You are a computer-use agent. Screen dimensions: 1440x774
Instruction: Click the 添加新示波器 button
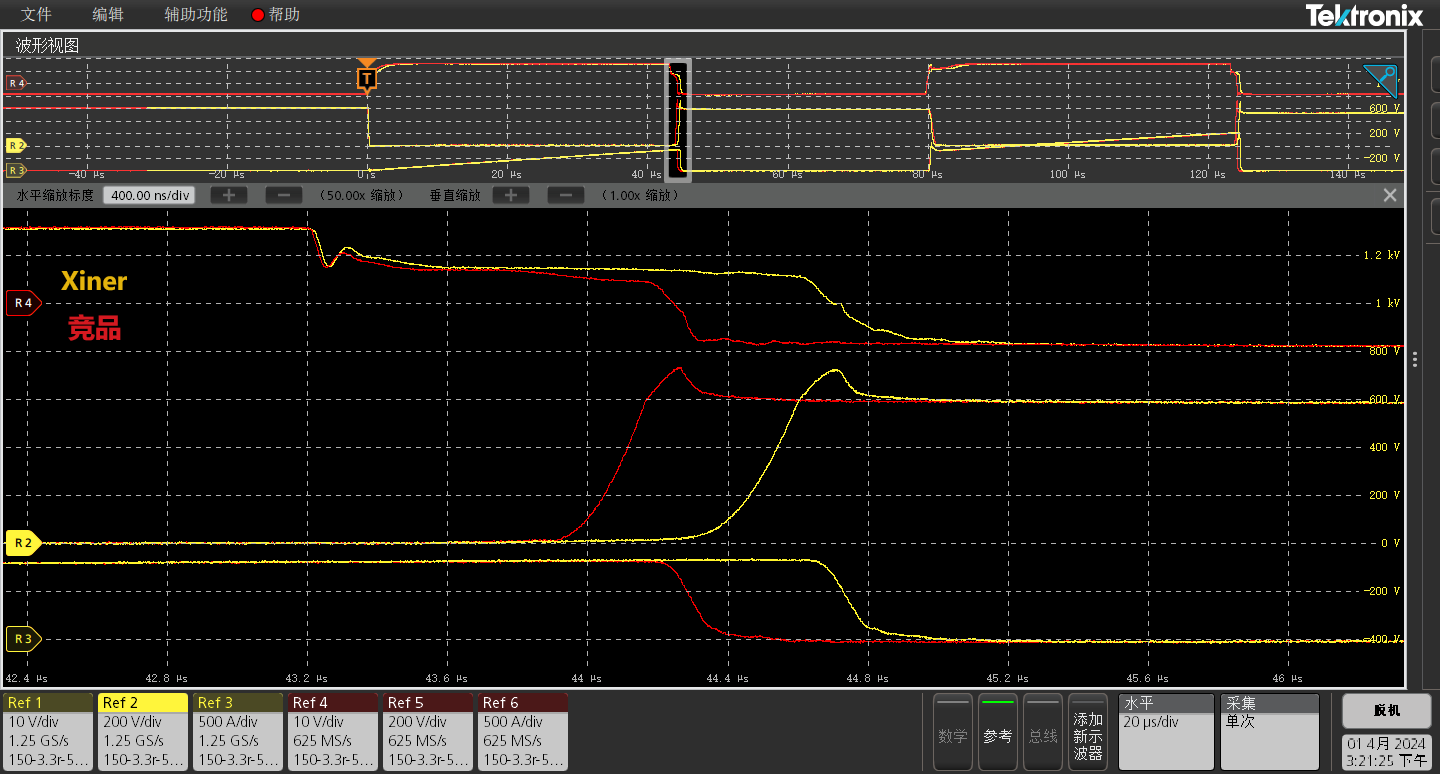click(x=1087, y=733)
